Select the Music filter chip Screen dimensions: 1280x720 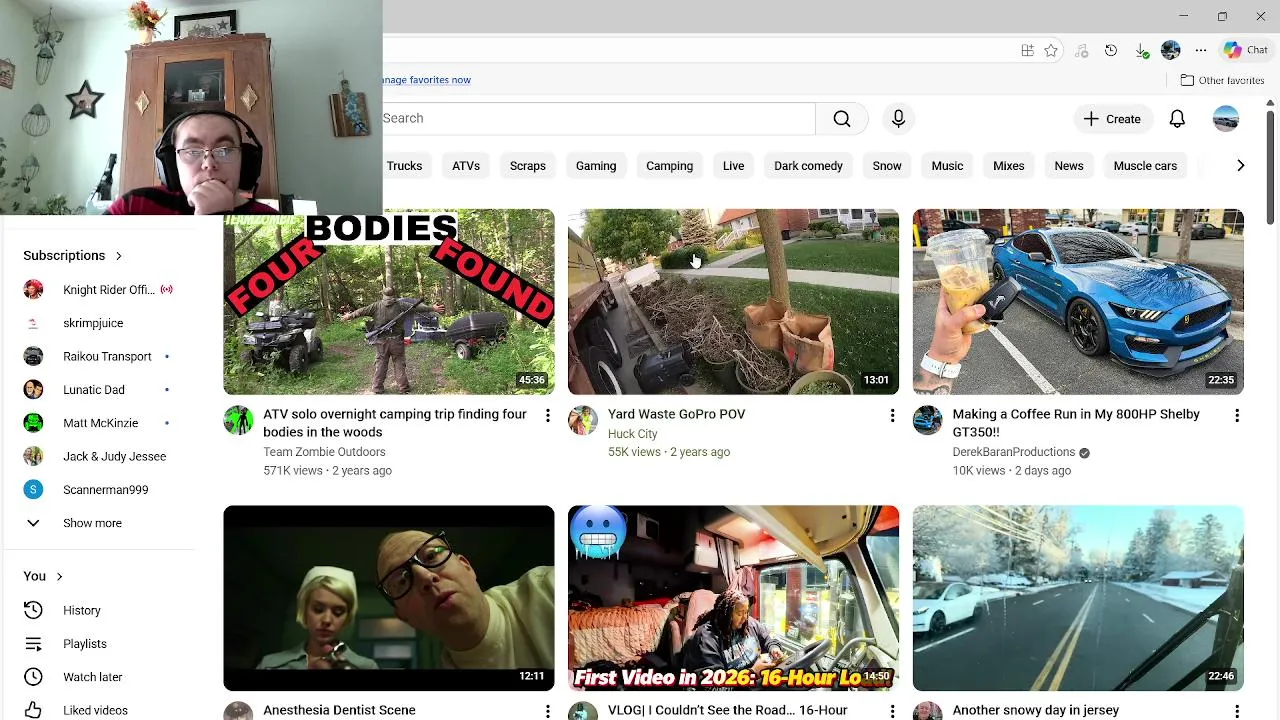947,166
